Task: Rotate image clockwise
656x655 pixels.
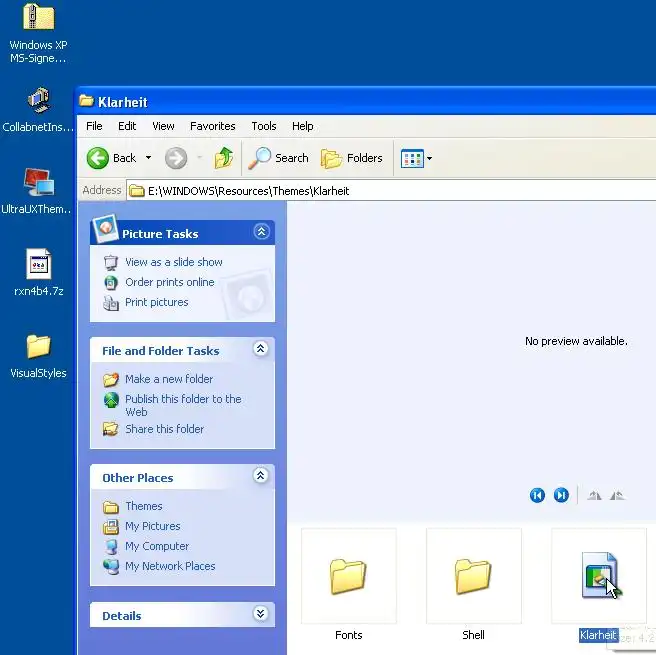Action: click(594, 496)
